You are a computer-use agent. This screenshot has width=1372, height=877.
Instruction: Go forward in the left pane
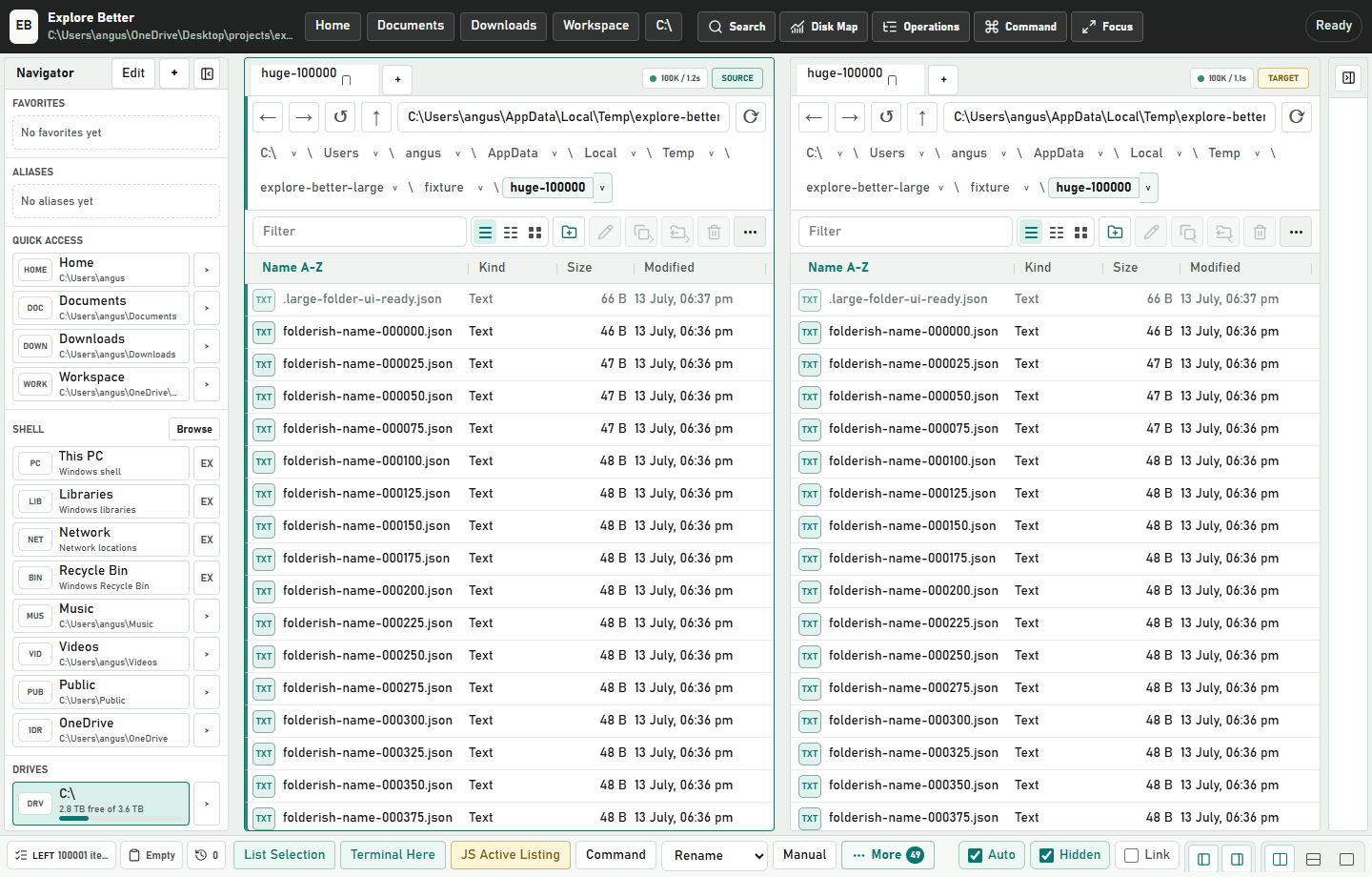[304, 117]
